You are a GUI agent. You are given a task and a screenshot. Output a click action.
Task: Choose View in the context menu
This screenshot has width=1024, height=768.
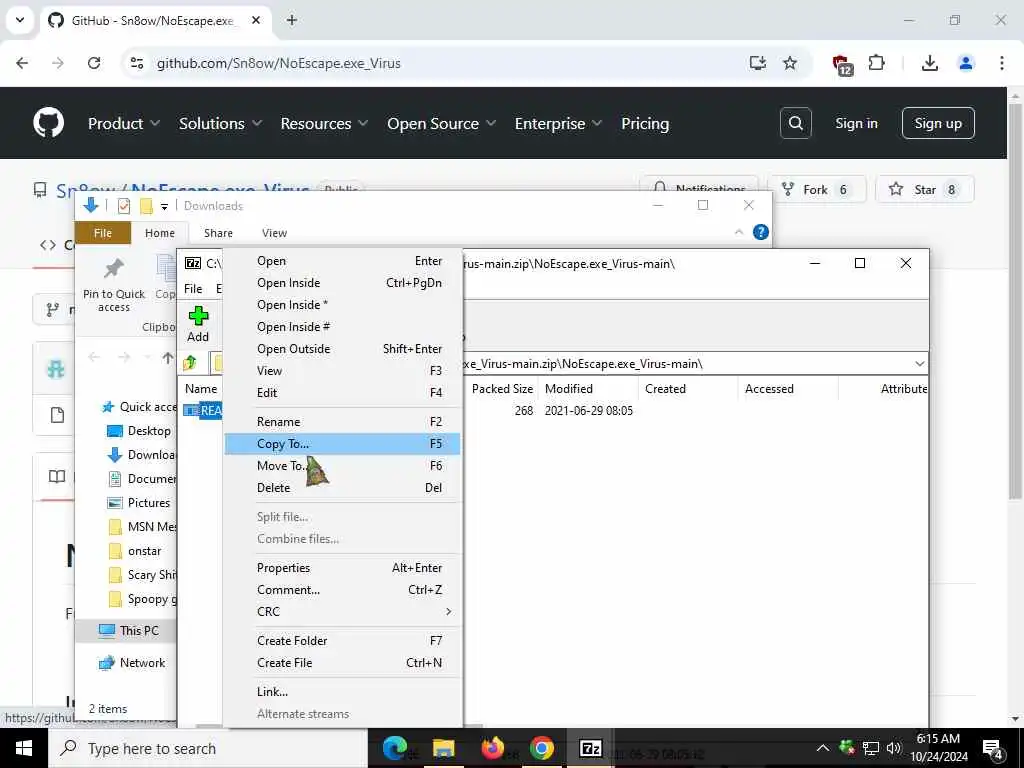pyautogui.click(x=342, y=371)
